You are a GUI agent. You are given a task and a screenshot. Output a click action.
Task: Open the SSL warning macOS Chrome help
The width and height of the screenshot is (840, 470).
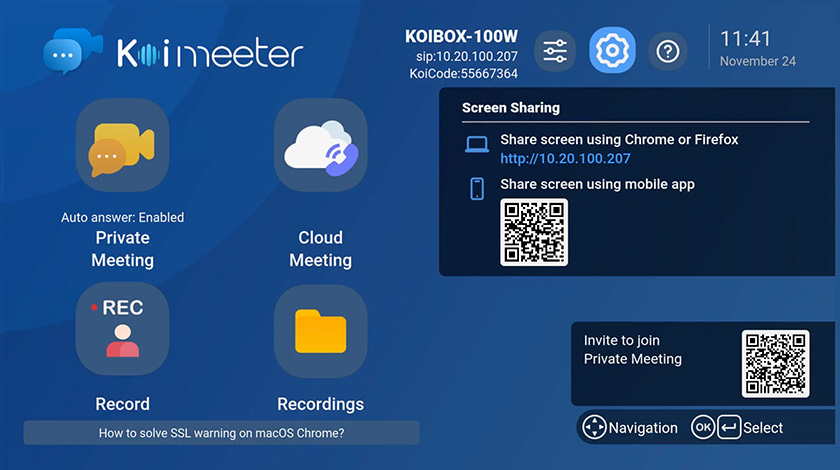221,433
